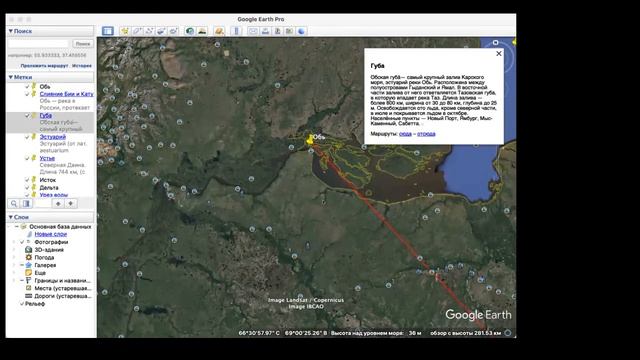Screen dimensions: 640x360
Task: Expand the Еще layer tree arrow
Action: [14, 273]
